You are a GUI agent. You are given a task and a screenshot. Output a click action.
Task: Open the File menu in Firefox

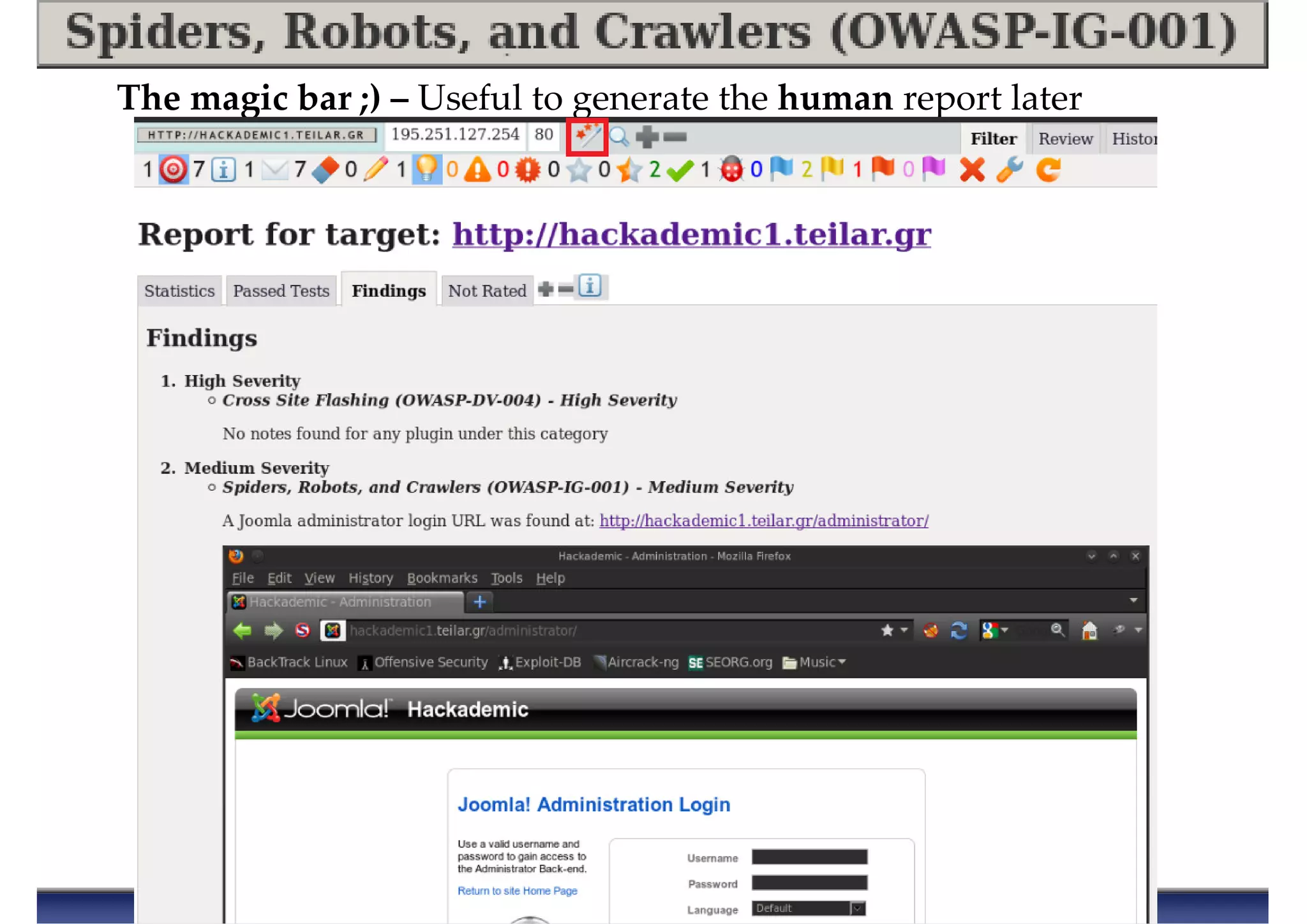click(x=243, y=578)
